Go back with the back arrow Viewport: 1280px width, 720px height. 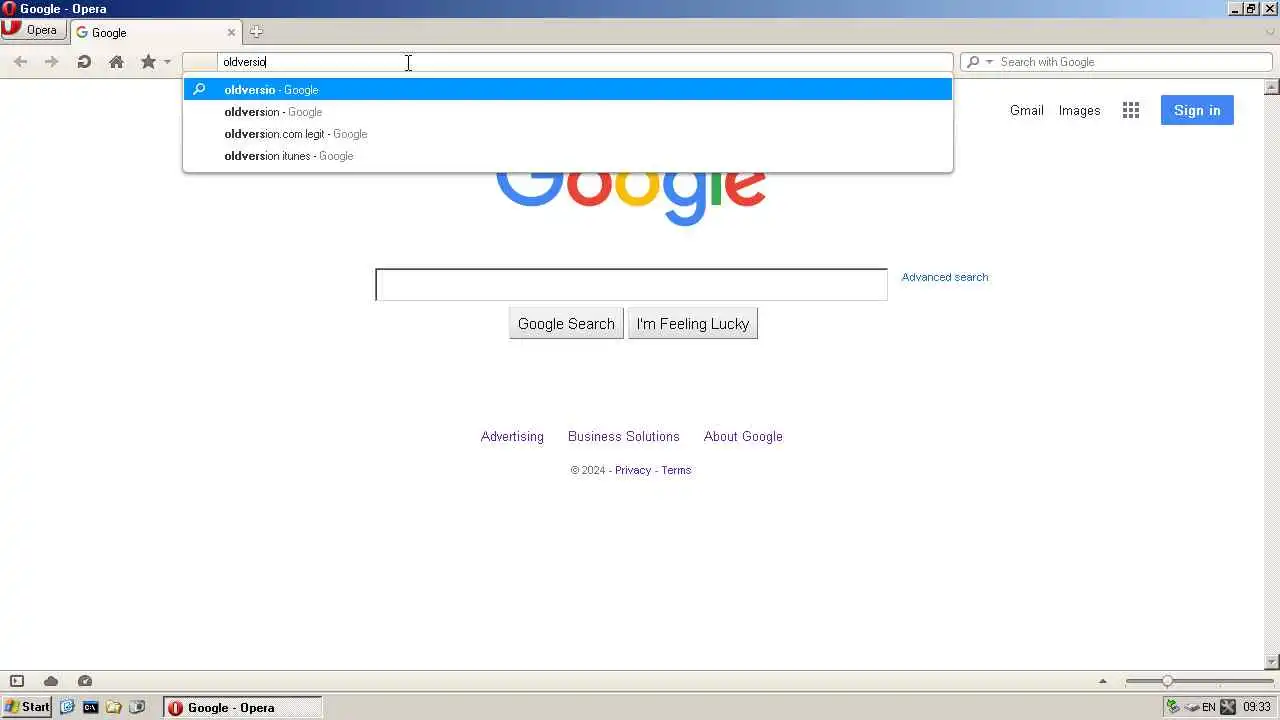20,62
